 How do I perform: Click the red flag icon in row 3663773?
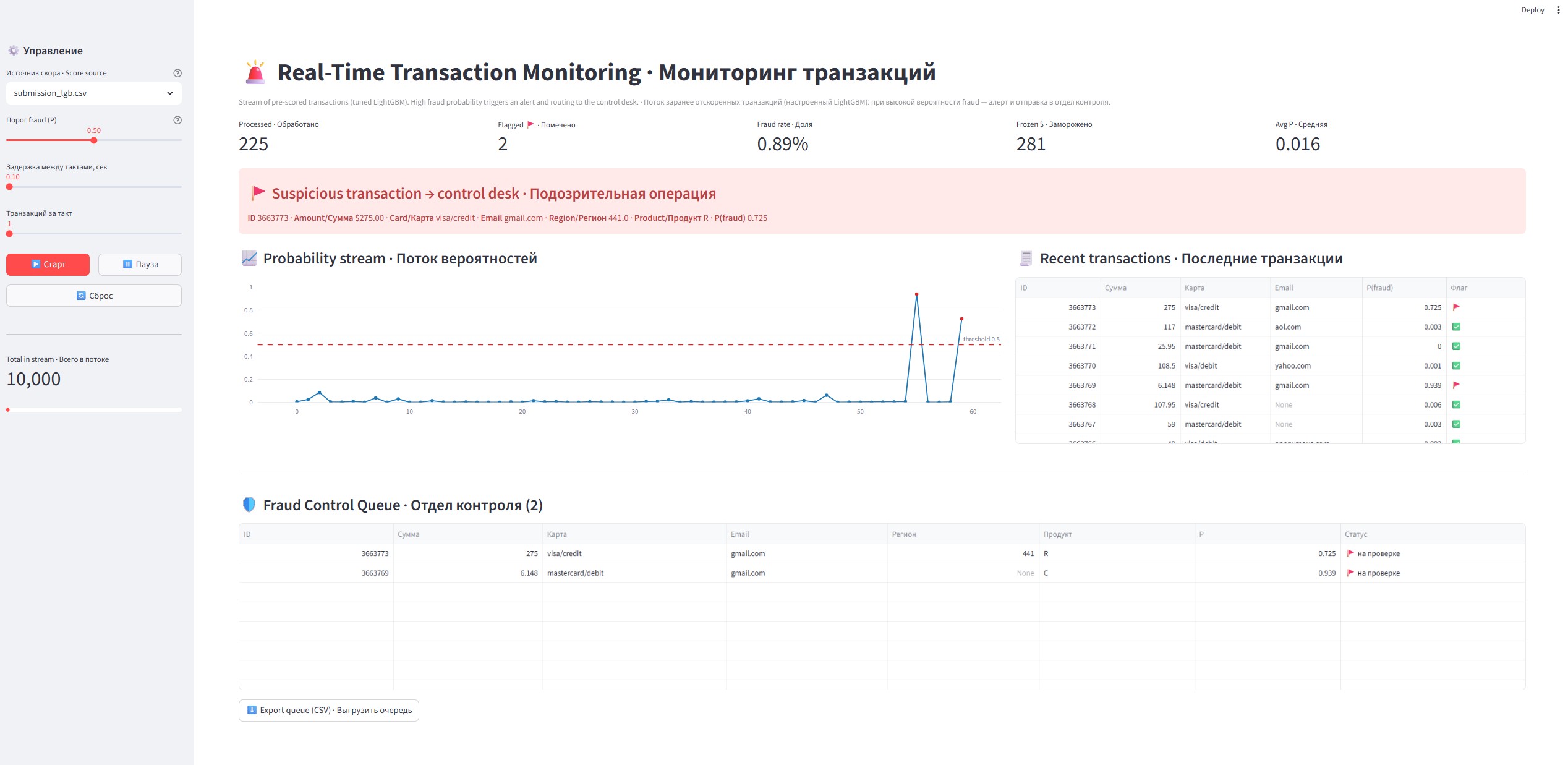click(x=1456, y=307)
